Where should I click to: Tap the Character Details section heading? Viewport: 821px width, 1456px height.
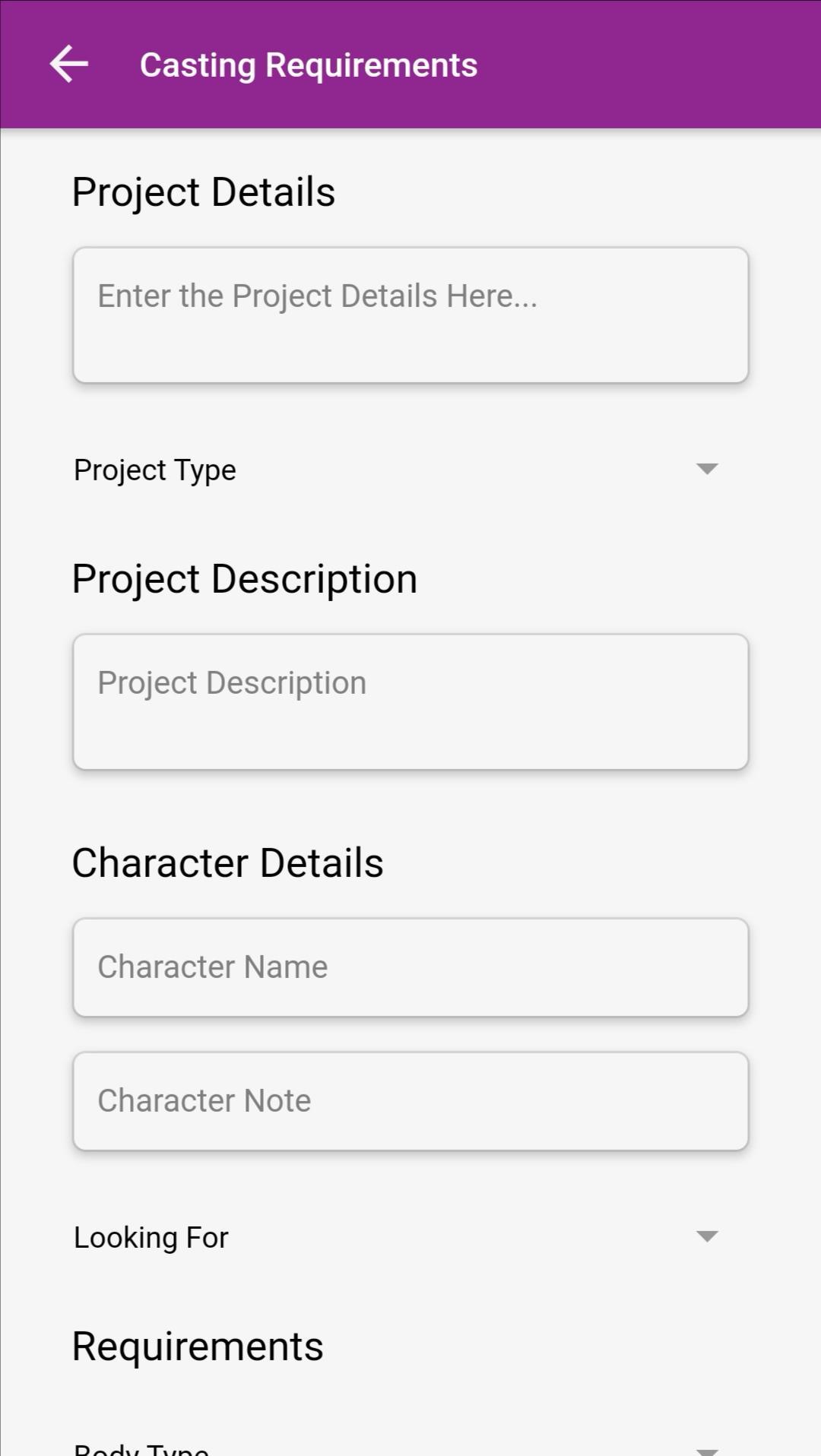pyautogui.click(x=228, y=863)
